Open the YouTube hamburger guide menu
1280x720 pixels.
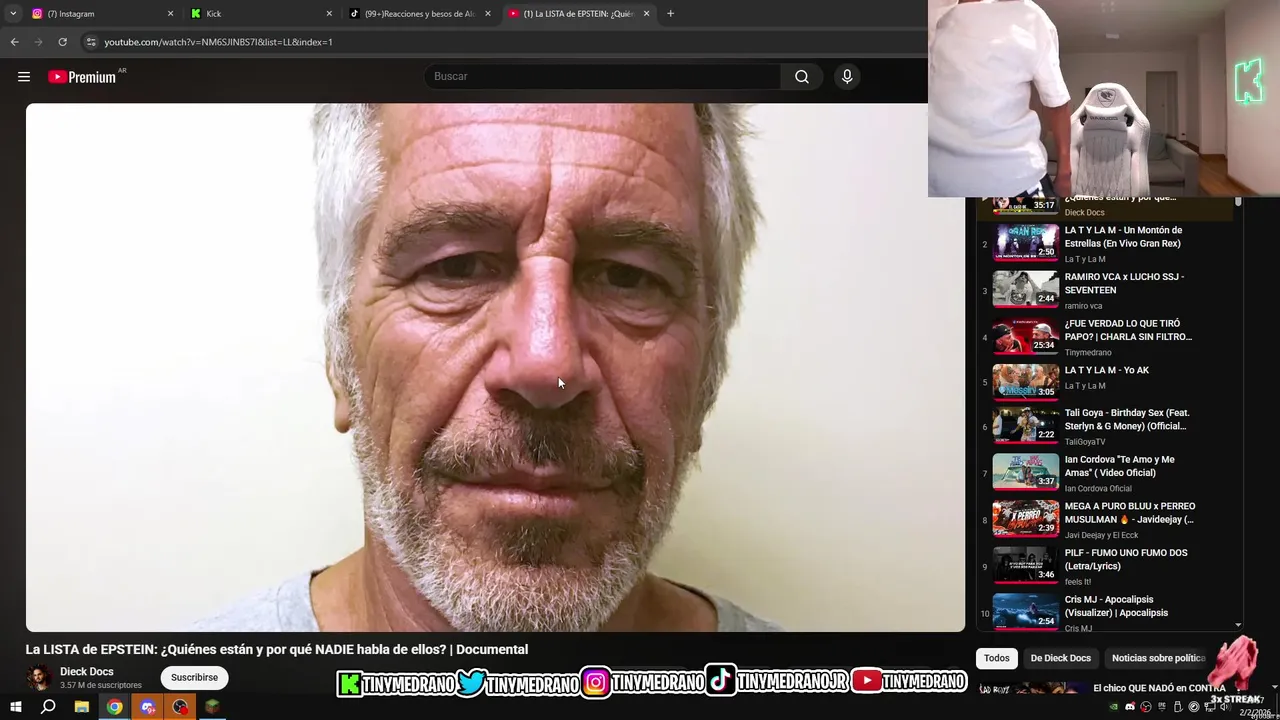coord(24,77)
